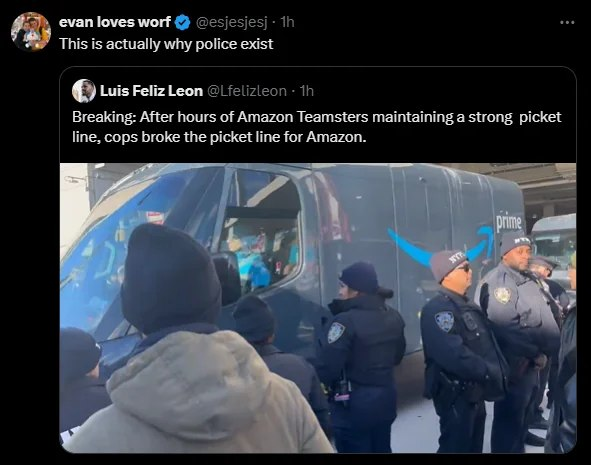The height and width of the screenshot is (465, 591).
Task: Click the NYPD shoulder patch on the center officer
Action: click(336, 333)
